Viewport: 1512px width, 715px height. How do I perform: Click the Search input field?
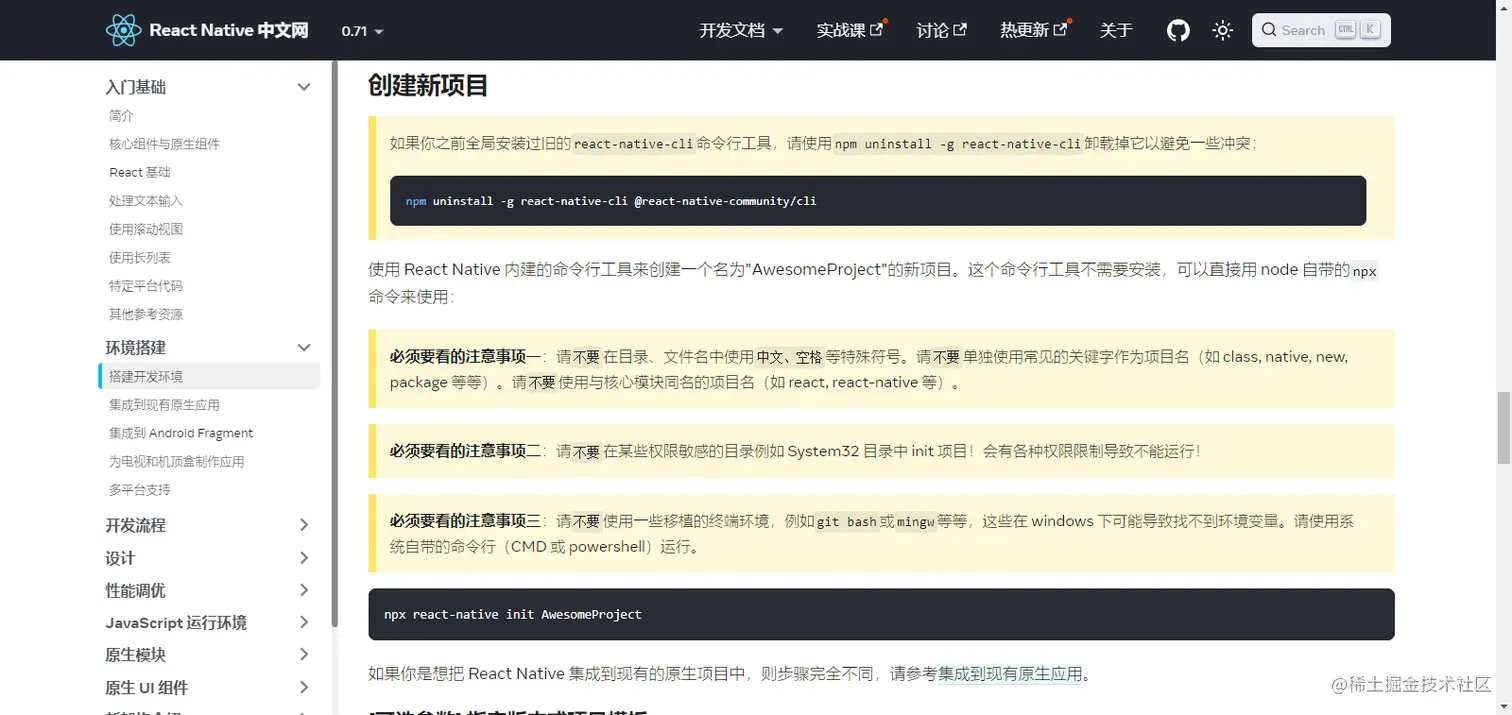tap(1321, 30)
